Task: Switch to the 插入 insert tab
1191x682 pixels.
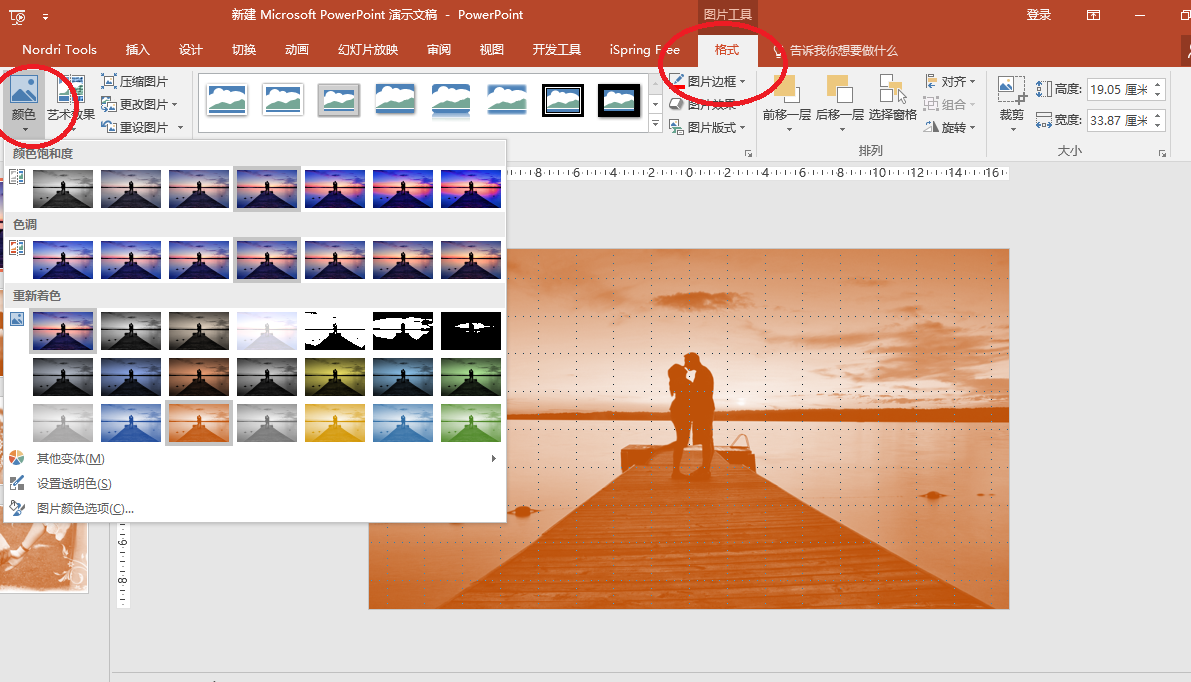Action: tap(137, 49)
